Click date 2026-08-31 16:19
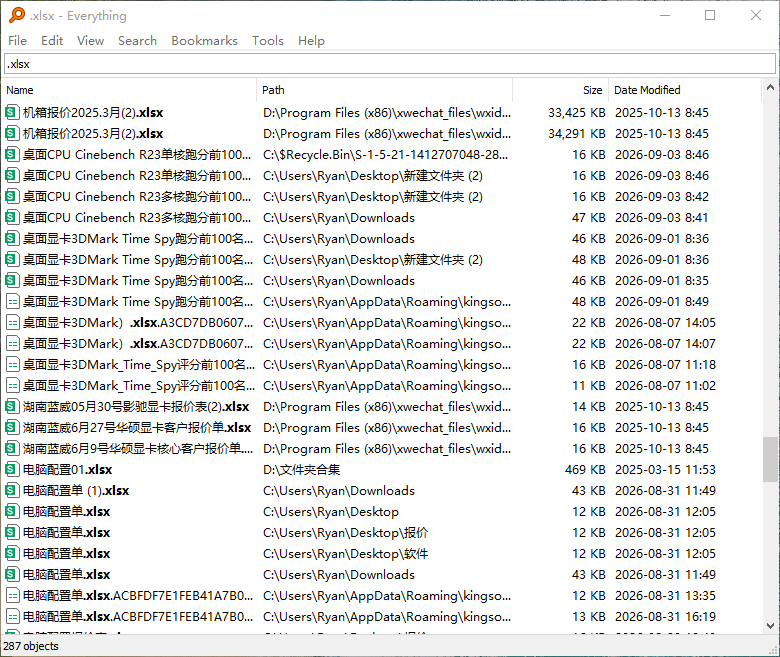Image resolution: width=780 pixels, height=657 pixels. coord(665,617)
